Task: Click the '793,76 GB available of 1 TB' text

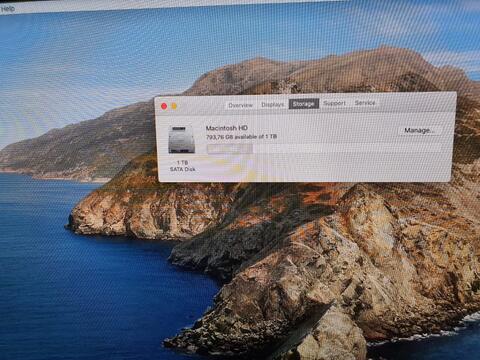Action: pos(241,137)
